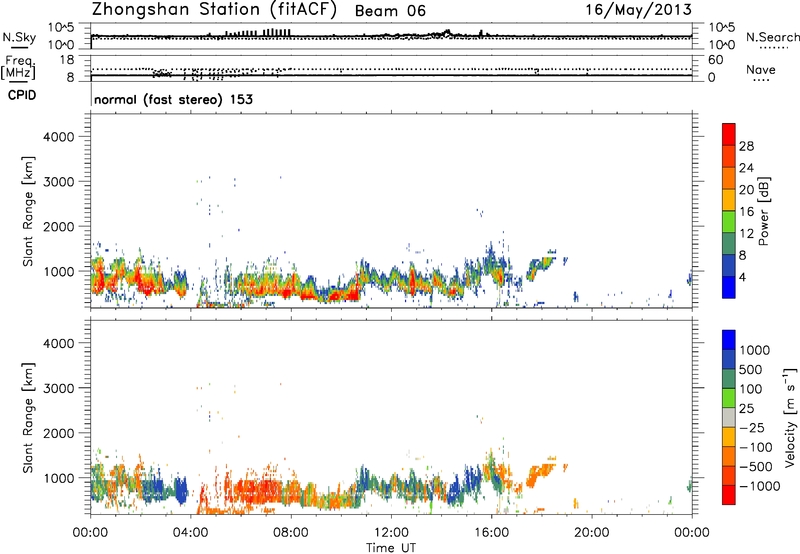Viewport: 800px width, 554px height.
Task: Click the '18' frequency axis tick label
Action: (67, 60)
